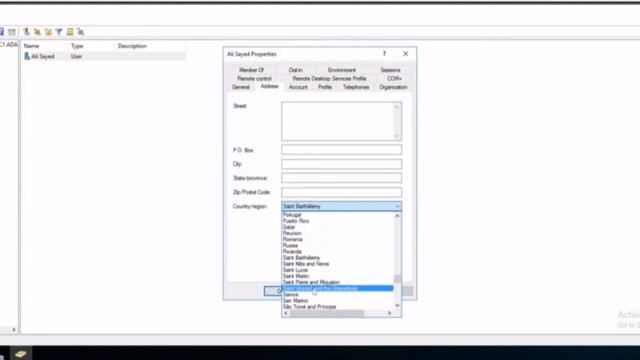Switch to the COM+ tab
This screenshot has height=360, width=640.
pos(394,78)
